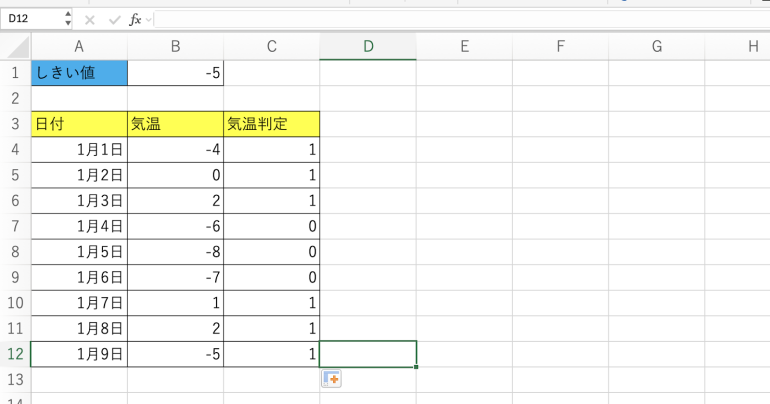Click temperature -7 in row 9
The width and height of the screenshot is (770, 404).
pyautogui.click(x=175, y=277)
